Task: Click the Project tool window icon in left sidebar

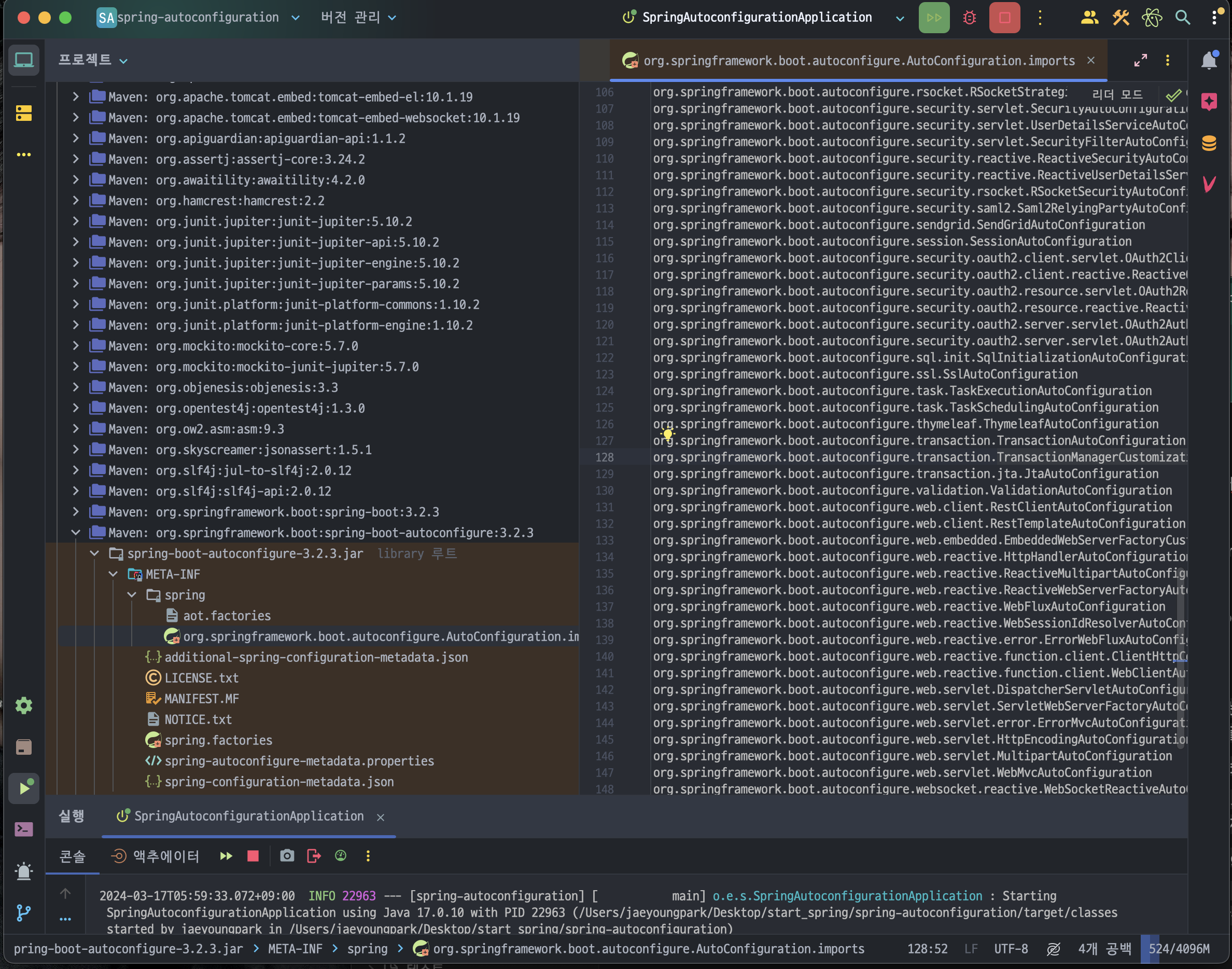Action: (x=24, y=60)
